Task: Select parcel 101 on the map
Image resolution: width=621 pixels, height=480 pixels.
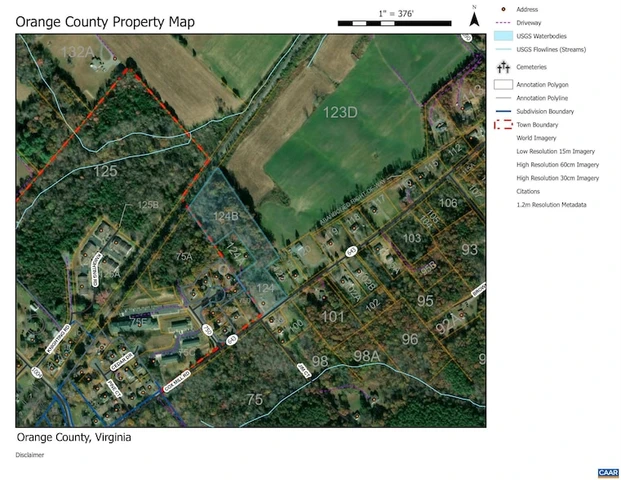Action: coord(333,316)
